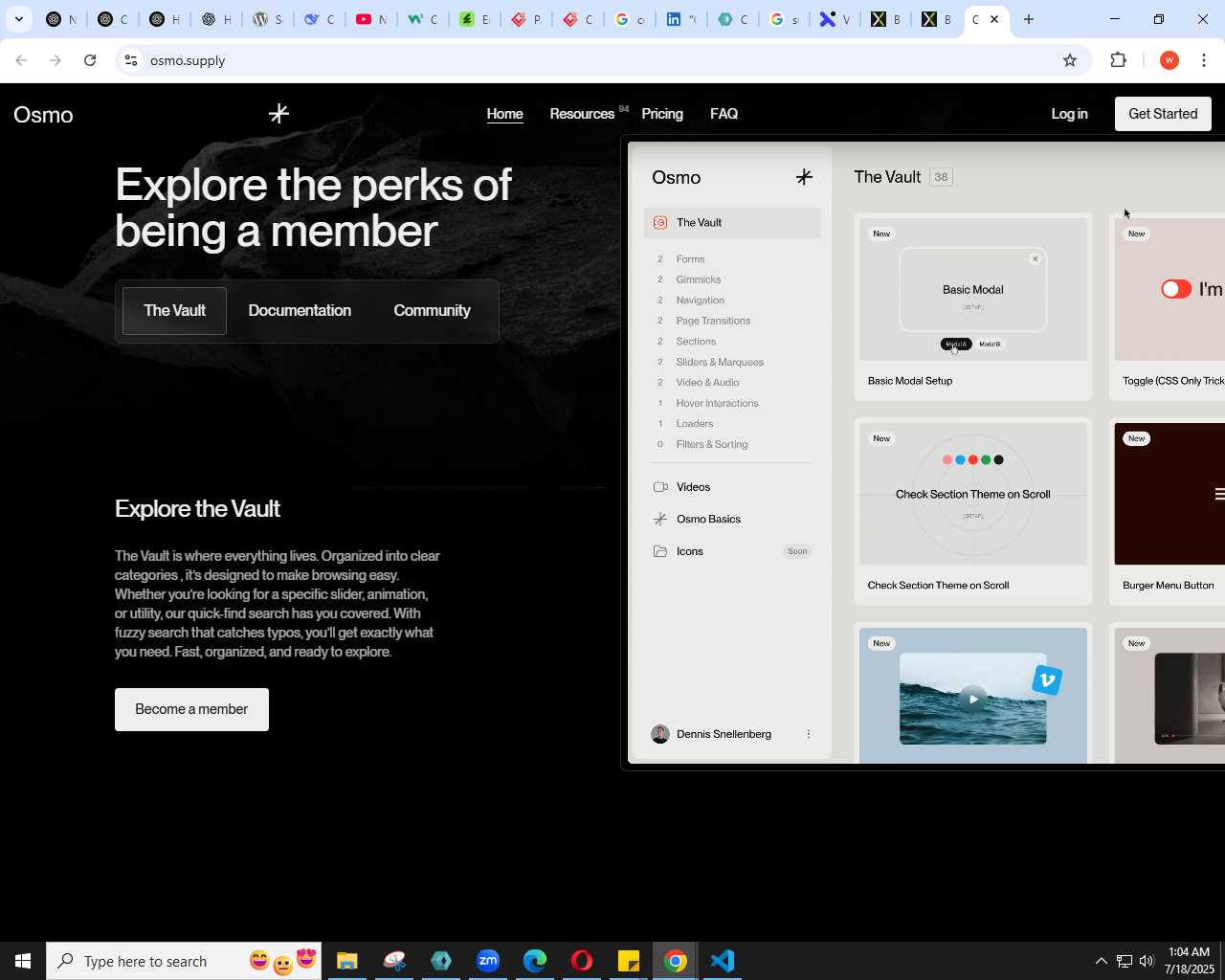This screenshot has width=1225, height=980.
Task: Click the Dennis Snellenberg avatar
Action: point(660,734)
